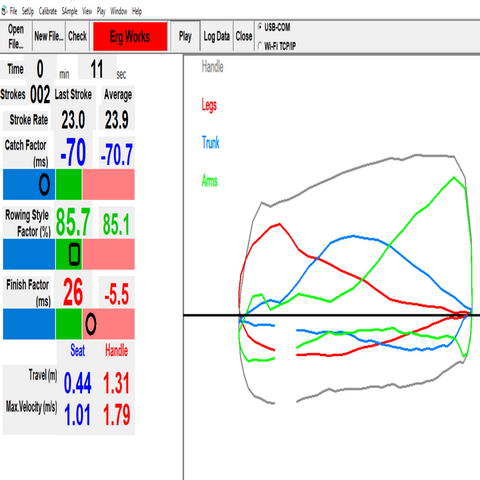Open the SetUp menu
The height and width of the screenshot is (480, 480).
(x=28, y=11)
